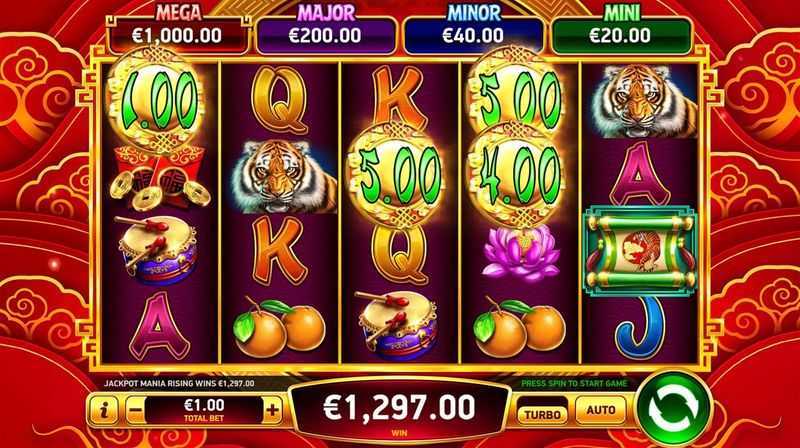This screenshot has width=800, height=448.
Task: Click the drum symbol on the first reel
Action: tap(158, 250)
